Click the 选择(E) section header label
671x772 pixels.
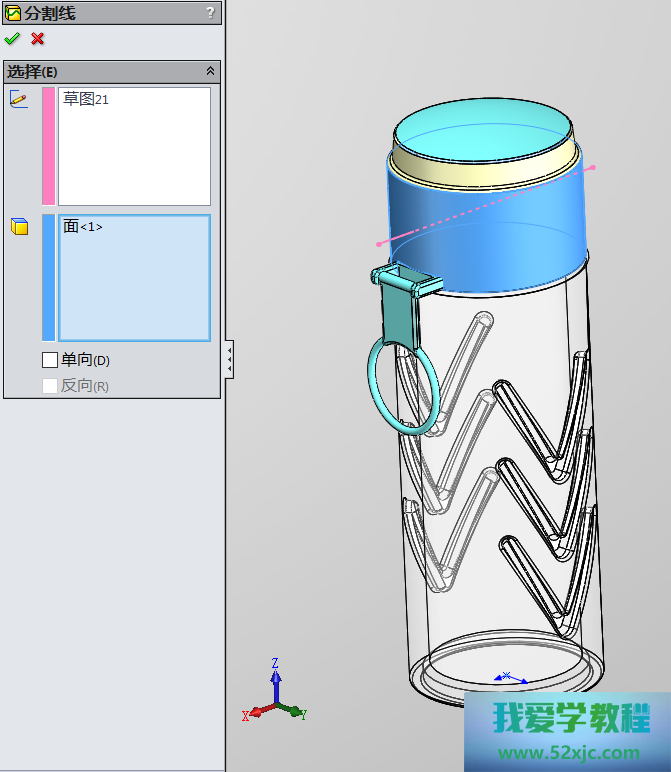pos(33,71)
